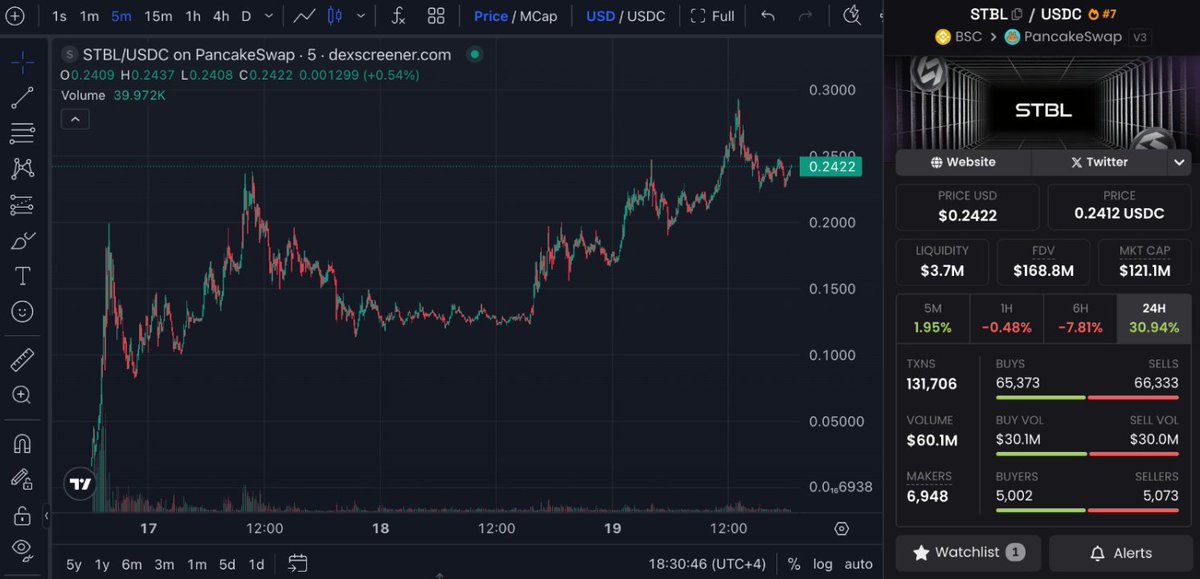
Task: Toggle hide all drawings eye icon
Action: [x=22, y=549]
